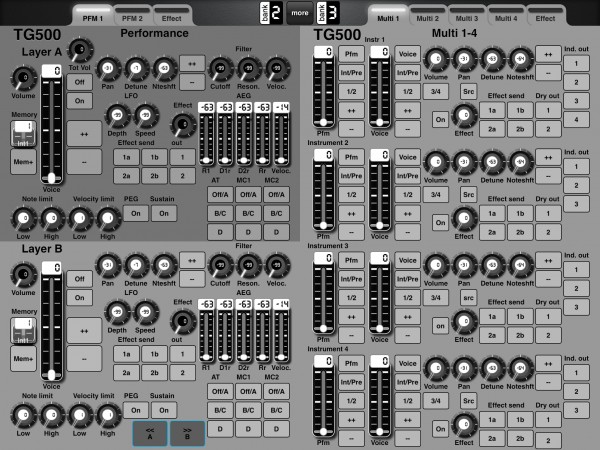
Task: Click Instr 1 Pan knob
Action: (x=464, y=59)
